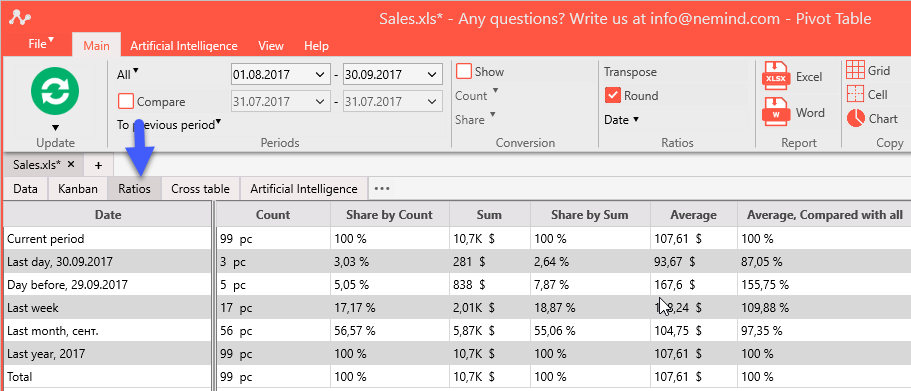Copy Cell using the dashed grid icon

click(855, 94)
